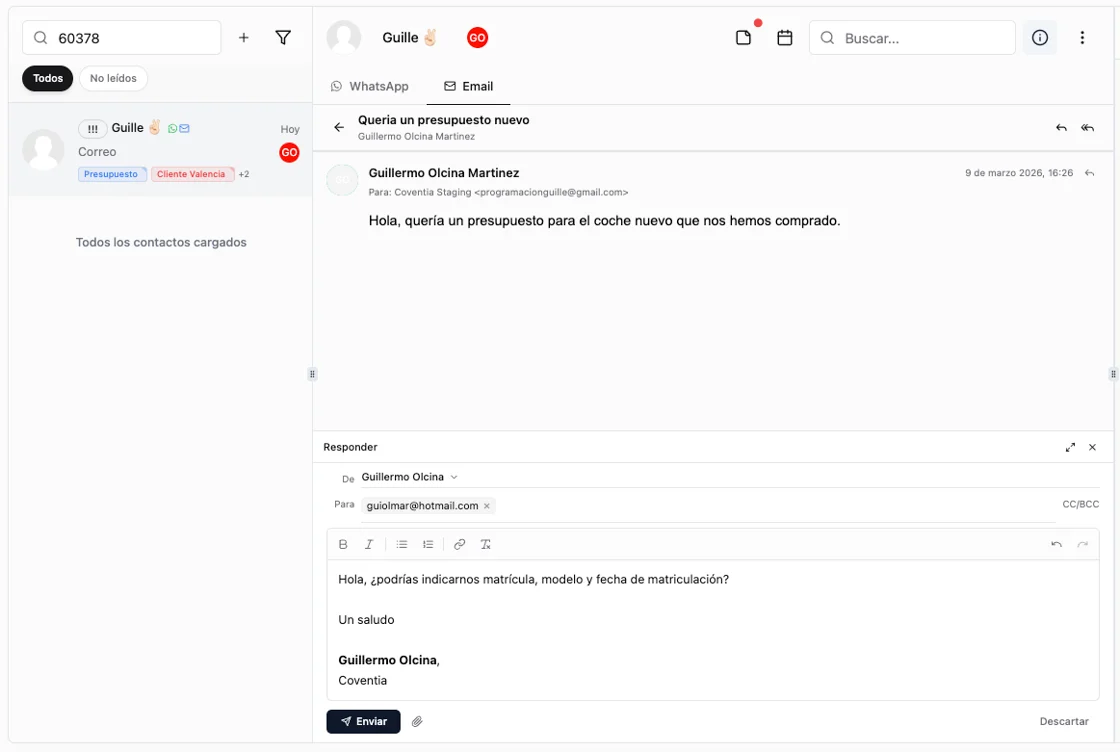The image size is (1120, 752).
Task: Insert a numbered list in the reply
Action: point(428,544)
